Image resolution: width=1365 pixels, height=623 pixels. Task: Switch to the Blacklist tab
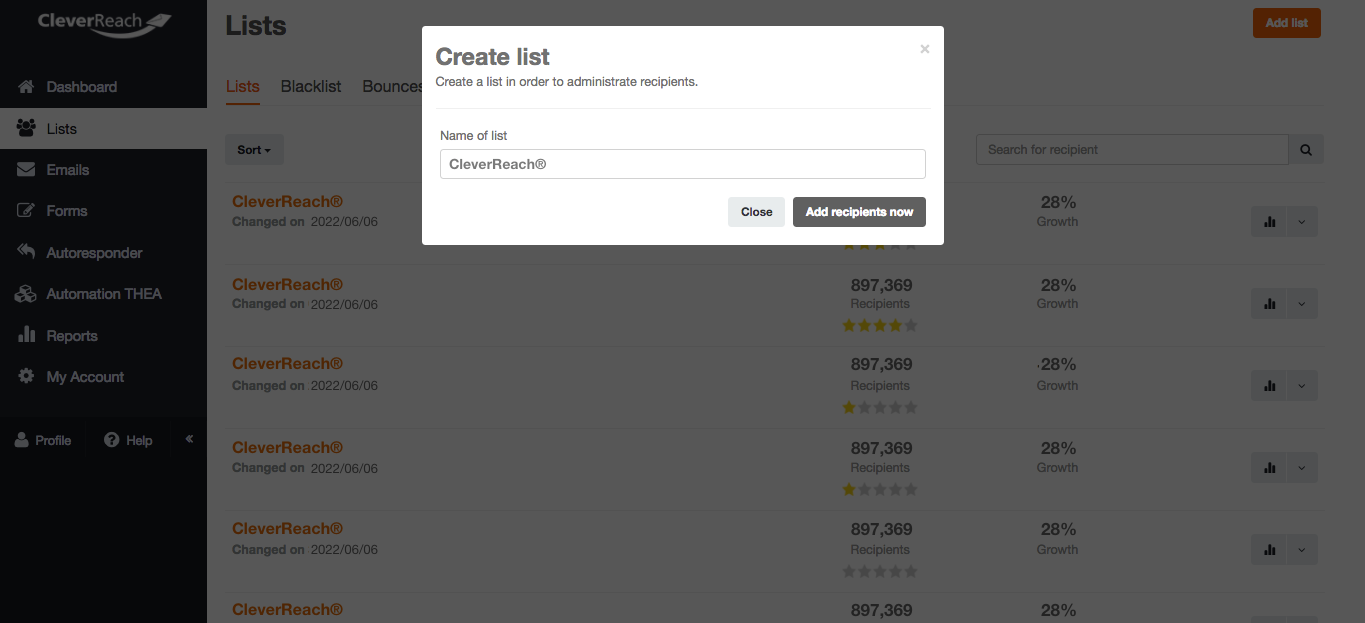pos(311,87)
